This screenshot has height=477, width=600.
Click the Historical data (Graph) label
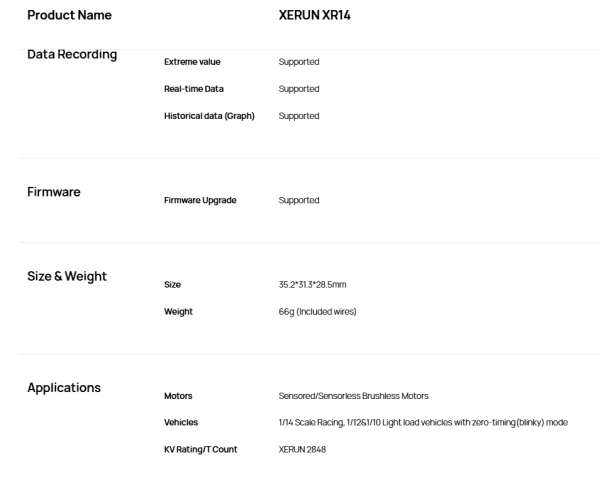click(x=209, y=116)
